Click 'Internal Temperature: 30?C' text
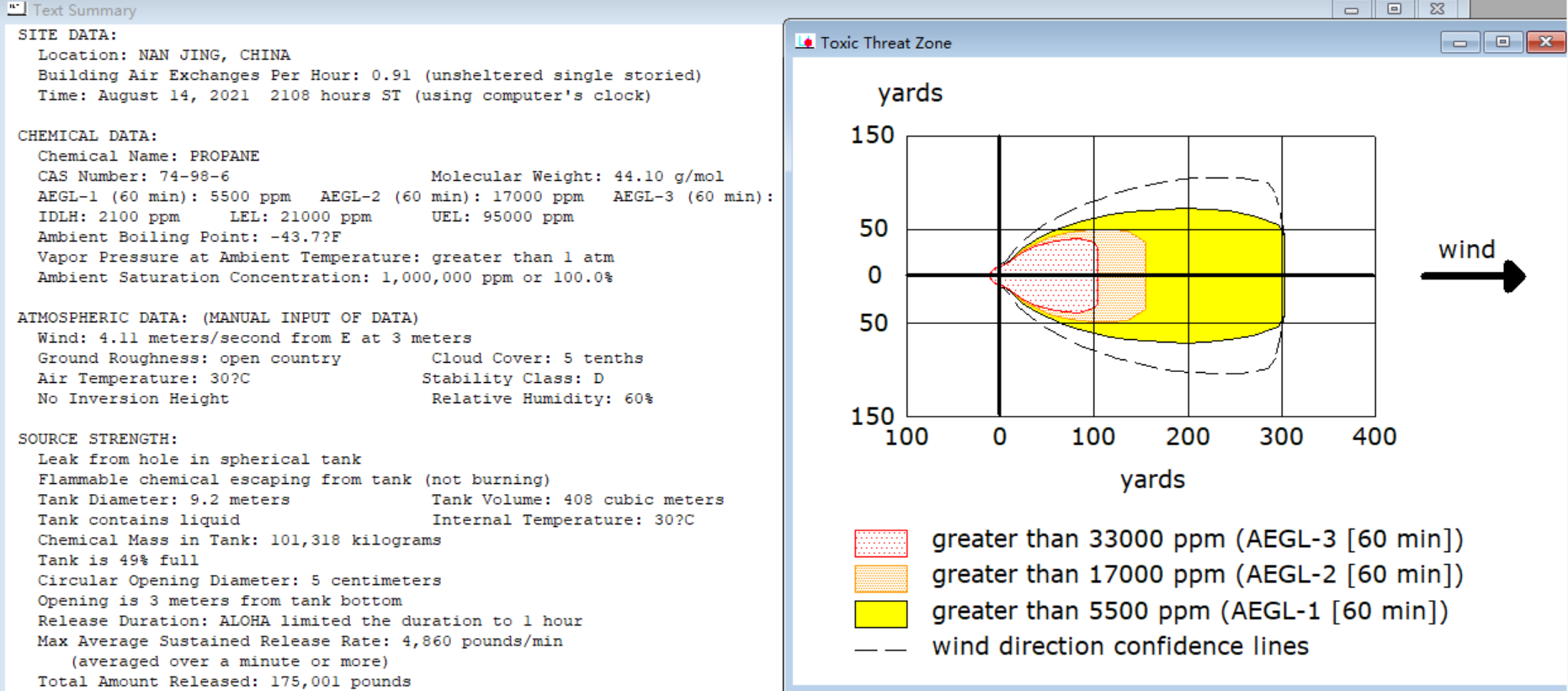The height and width of the screenshot is (691, 1568). point(563,519)
